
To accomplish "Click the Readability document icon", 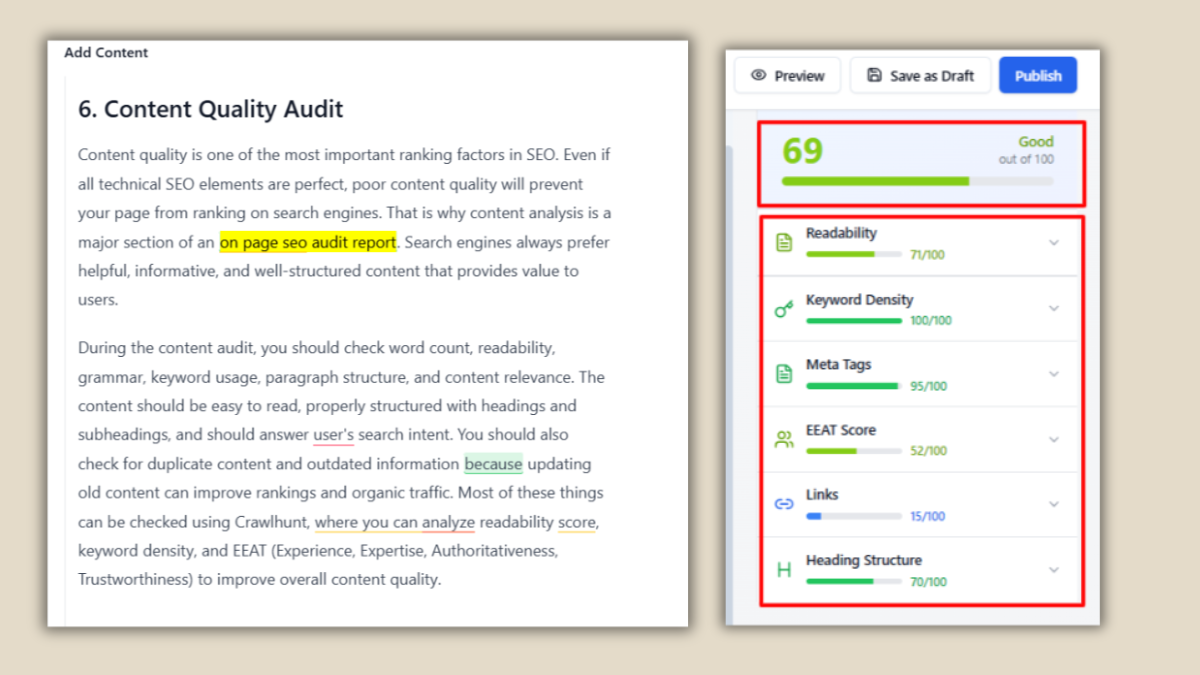I will [x=784, y=243].
